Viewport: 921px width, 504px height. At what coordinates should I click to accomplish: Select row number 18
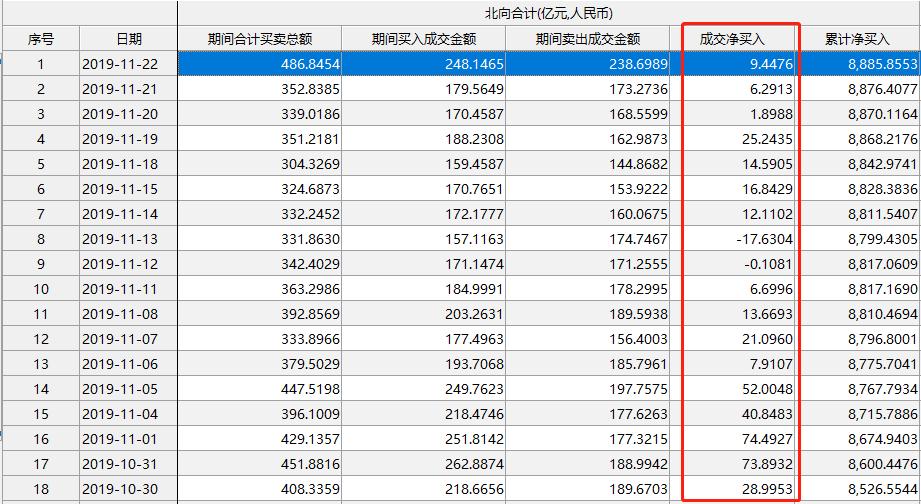(41, 488)
